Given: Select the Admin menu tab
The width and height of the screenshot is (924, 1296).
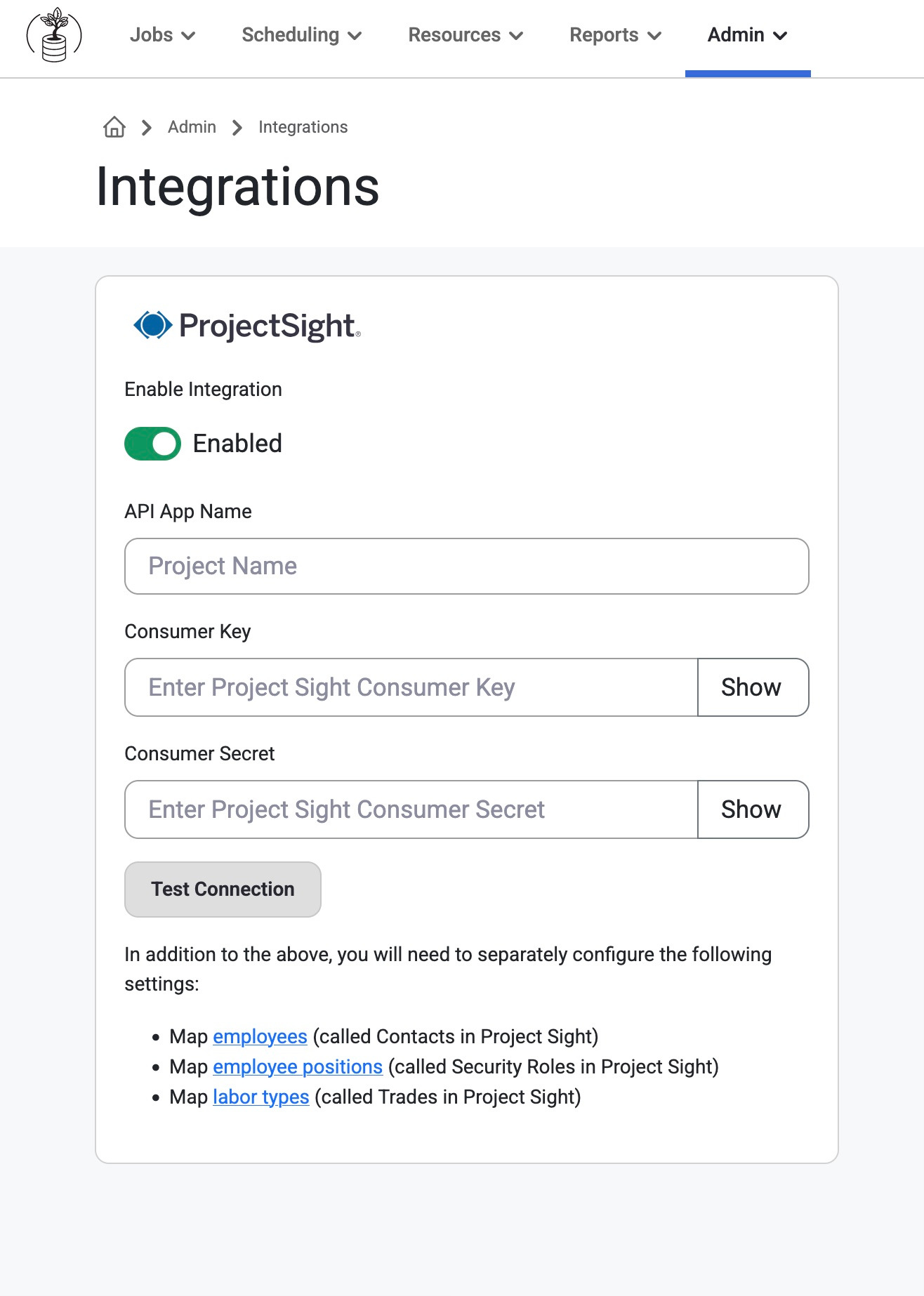Looking at the screenshot, I should tap(748, 35).
